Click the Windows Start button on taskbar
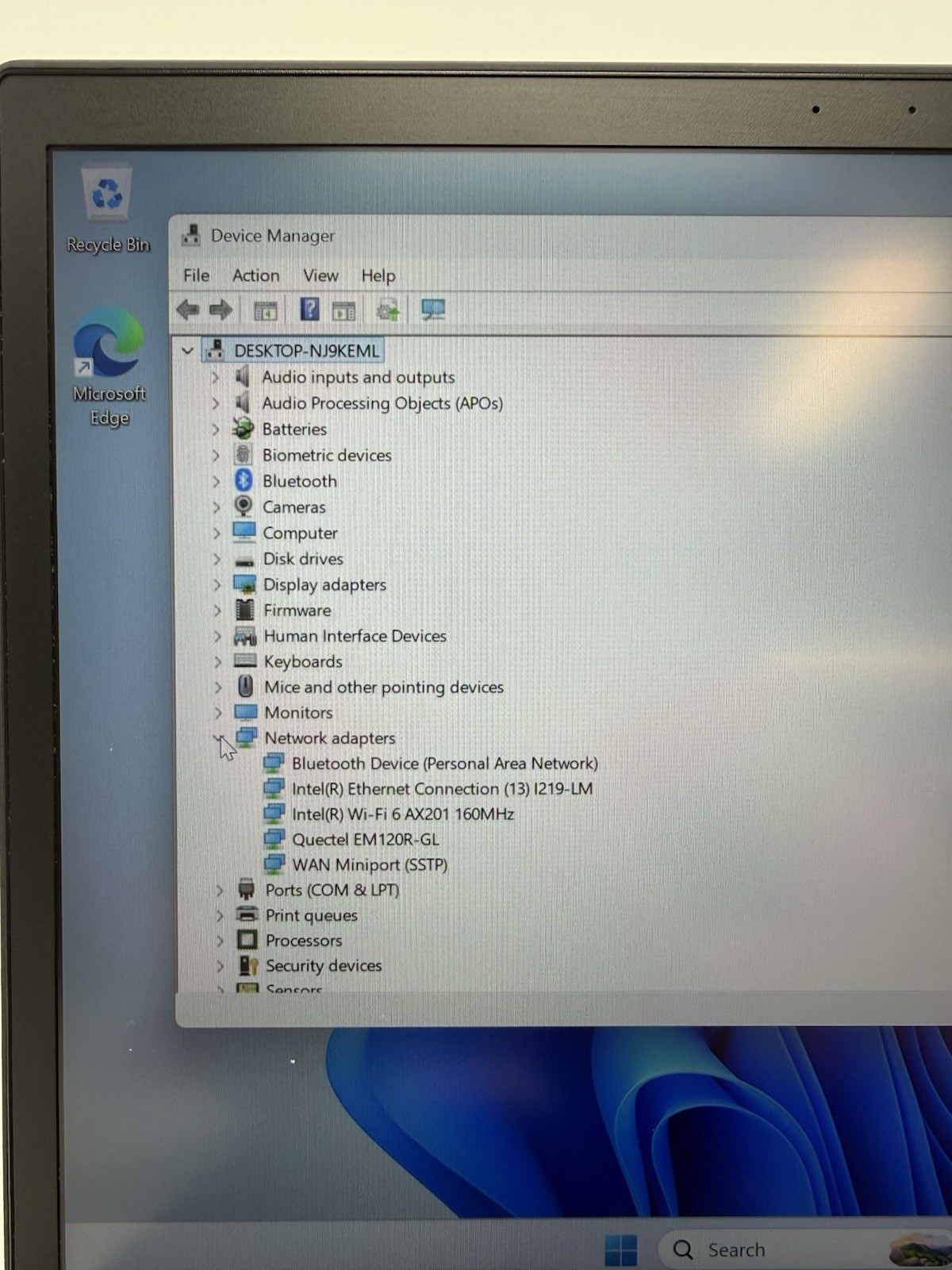The height and width of the screenshot is (1270, 952). coord(620,1250)
